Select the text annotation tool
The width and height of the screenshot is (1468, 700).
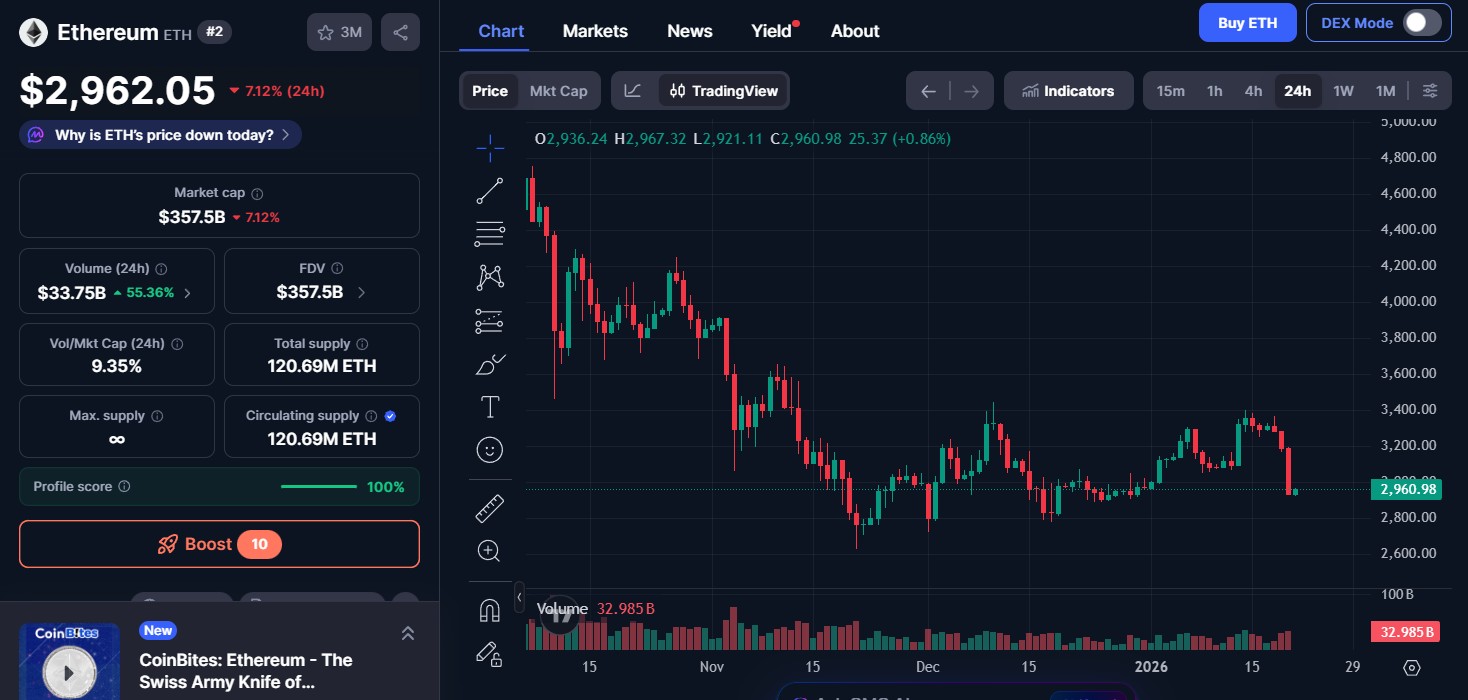490,407
